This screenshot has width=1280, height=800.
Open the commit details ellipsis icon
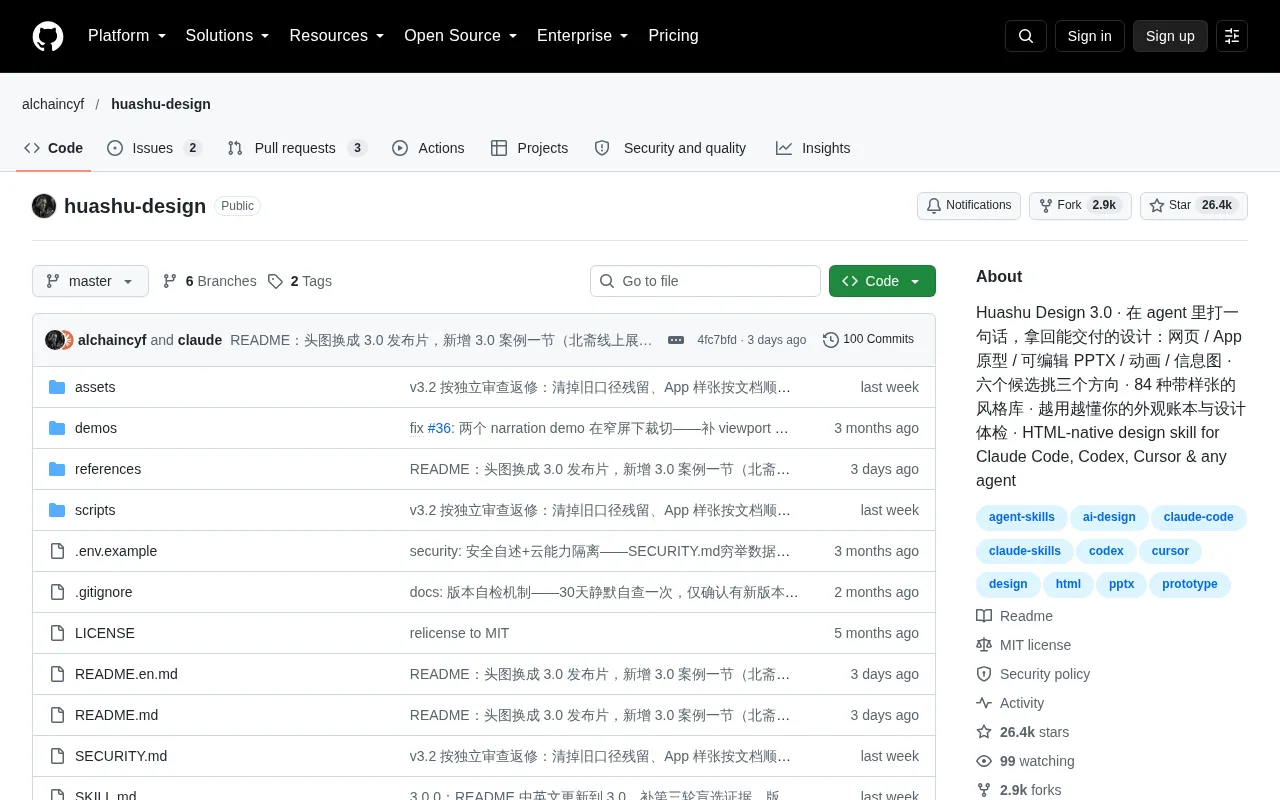676,340
